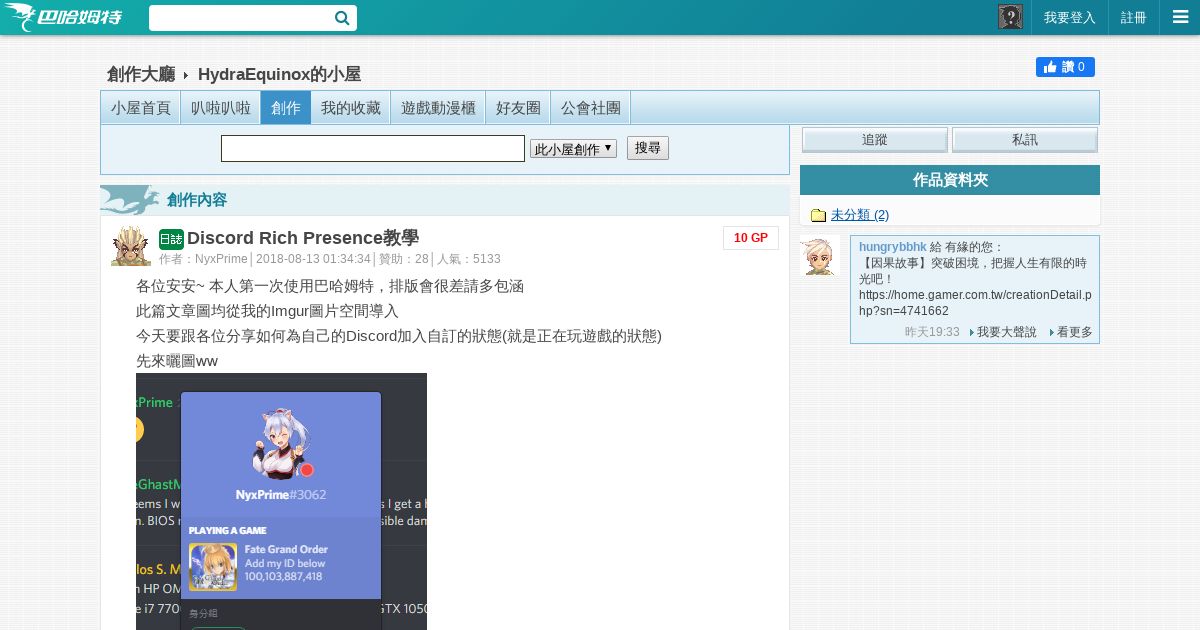Click 我要登入 in the header

point(1070,18)
